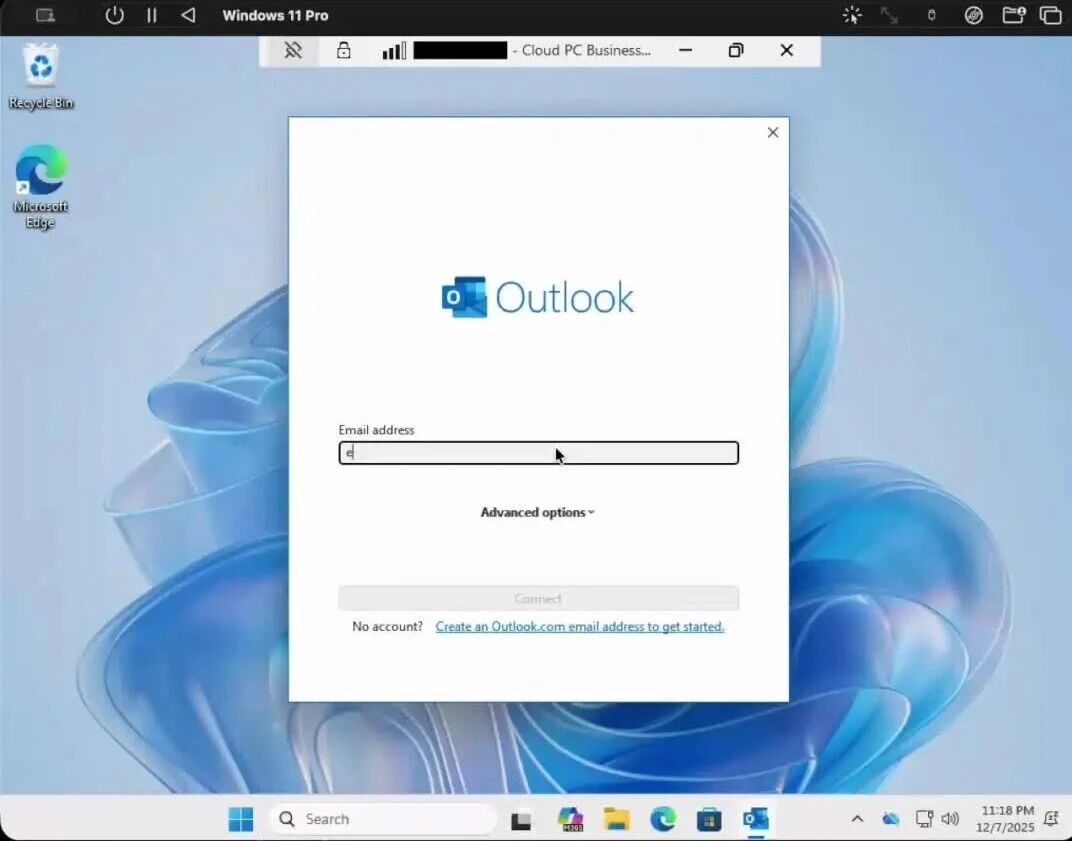This screenshot has width=1072, height=841.
Task: Launch Microsoft Edge from desktop shortcut
Action: pos(40,186)
